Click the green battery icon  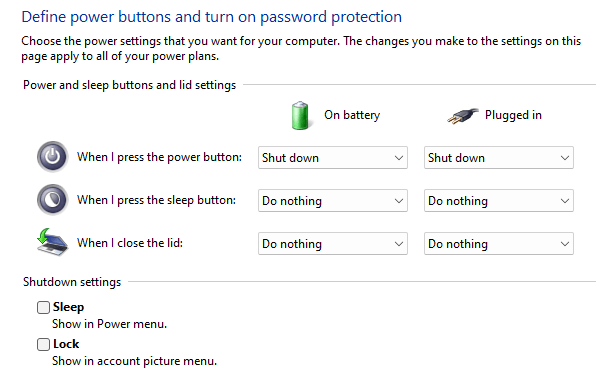[x=300, y=115]
